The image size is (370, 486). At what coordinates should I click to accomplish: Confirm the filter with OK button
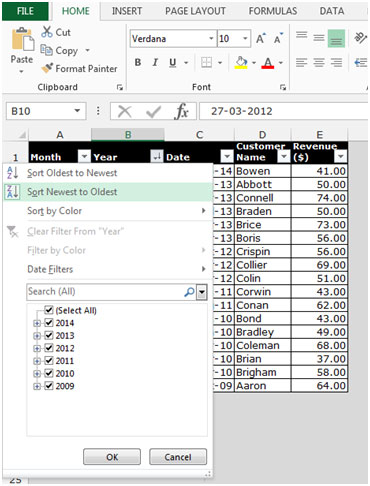coord(112,457)
